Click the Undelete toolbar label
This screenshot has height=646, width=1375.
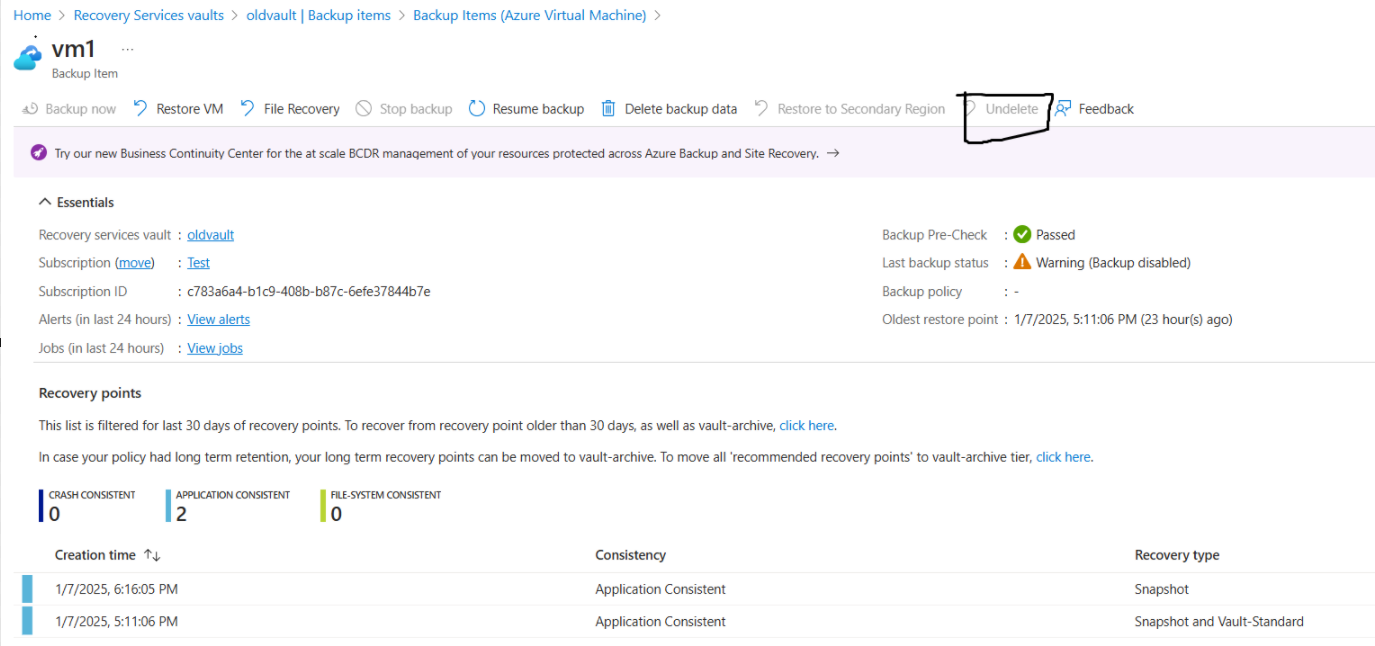(x=1012, y=109)
